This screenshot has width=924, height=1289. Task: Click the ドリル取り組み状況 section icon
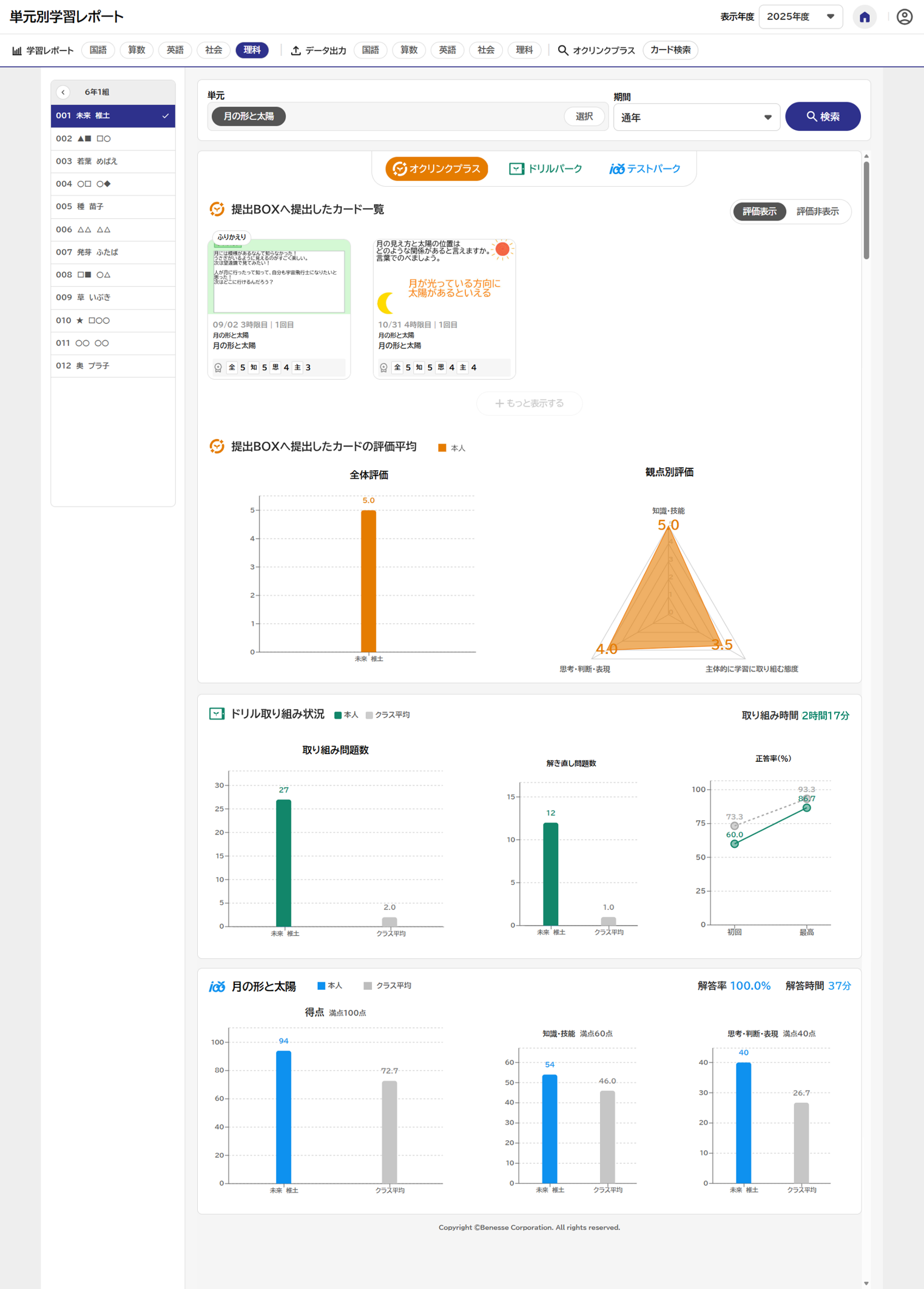pyautogui.click(x=217, y=714)
